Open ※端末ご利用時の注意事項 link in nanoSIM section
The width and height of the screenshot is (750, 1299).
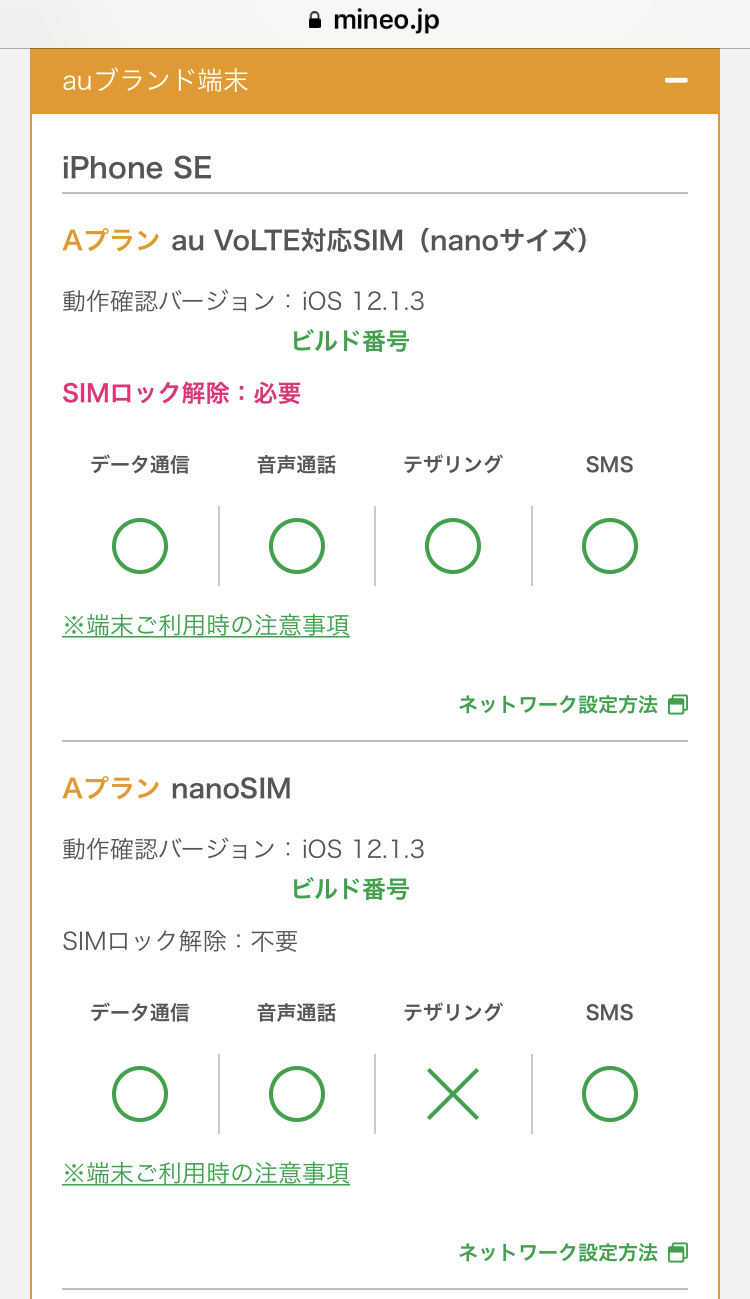click(206, 1173)
